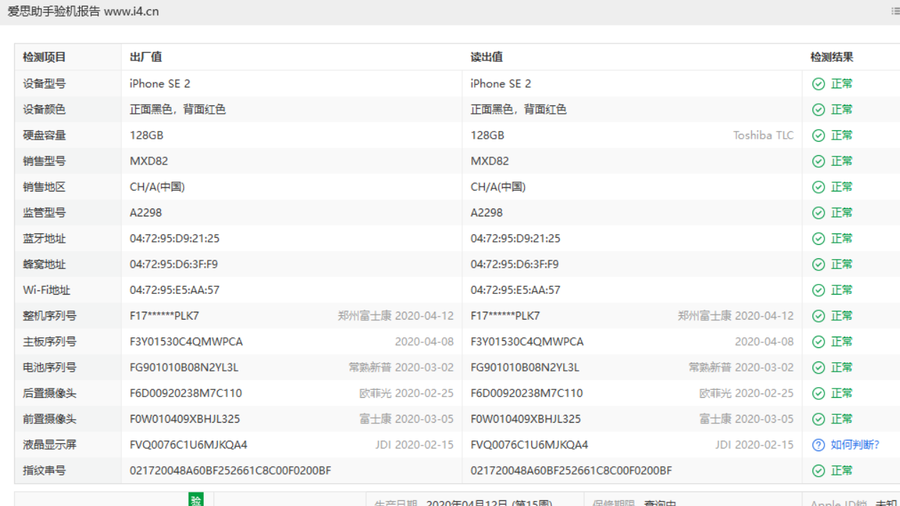
Task: Click the green check icon in 蓝牙地址 row
Action: [818, 239]
